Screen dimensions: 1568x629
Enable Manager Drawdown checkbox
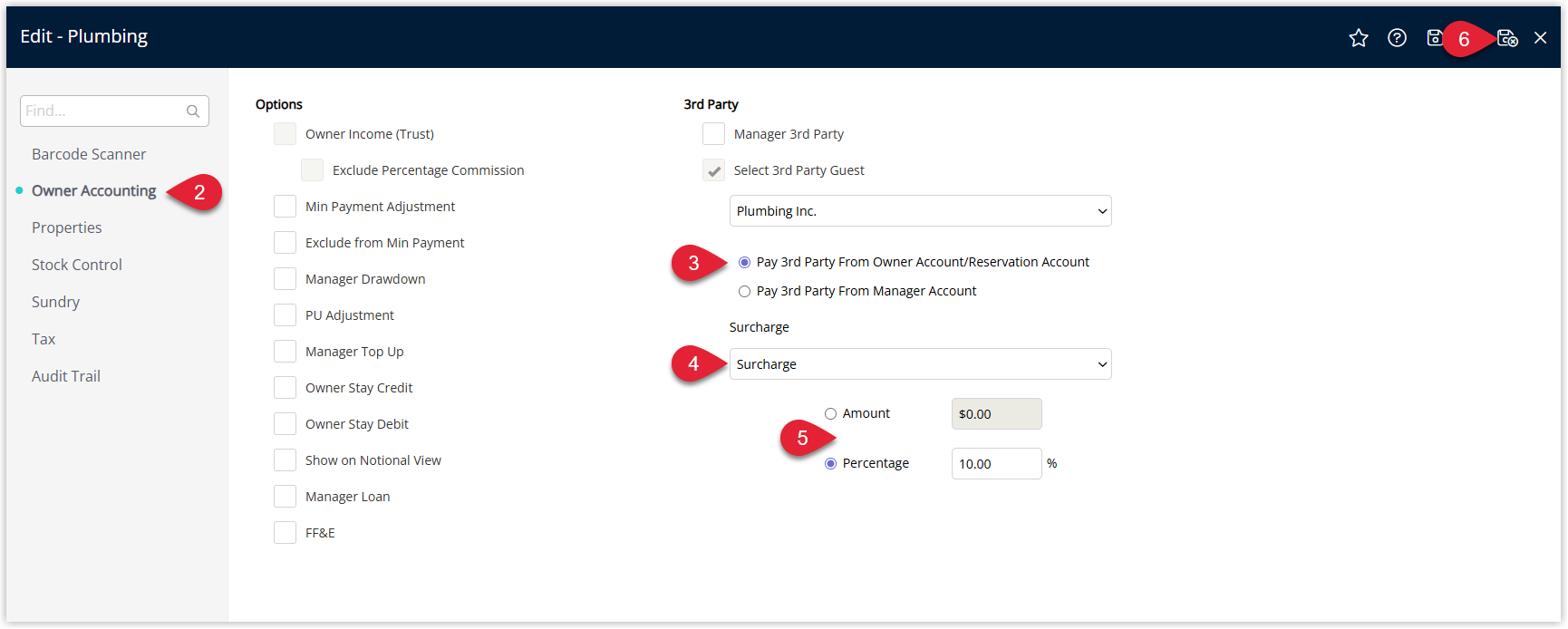[x=285, y=279]
